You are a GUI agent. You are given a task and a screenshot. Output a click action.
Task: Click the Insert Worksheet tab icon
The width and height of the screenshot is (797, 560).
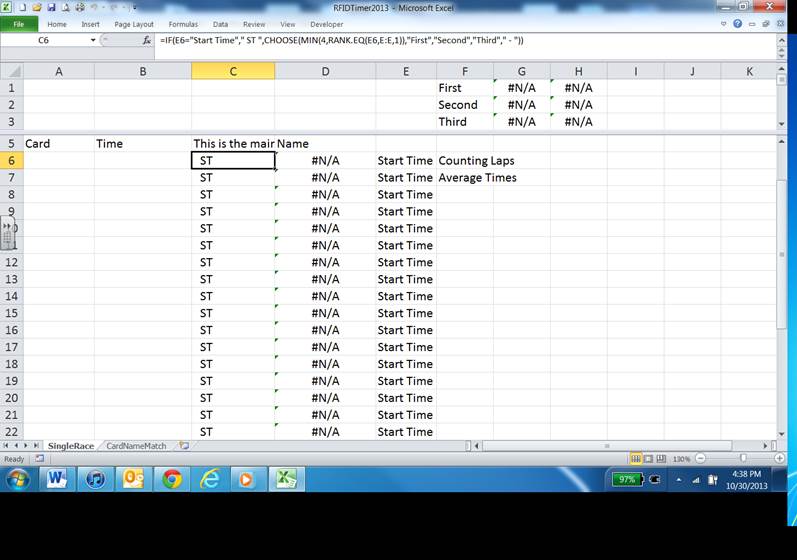click(x=184, y=446)
